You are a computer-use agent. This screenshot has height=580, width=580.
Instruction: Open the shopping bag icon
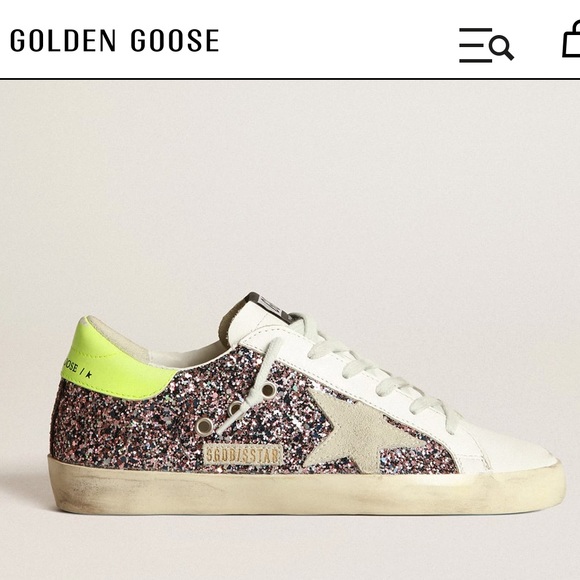click(571, 40)
